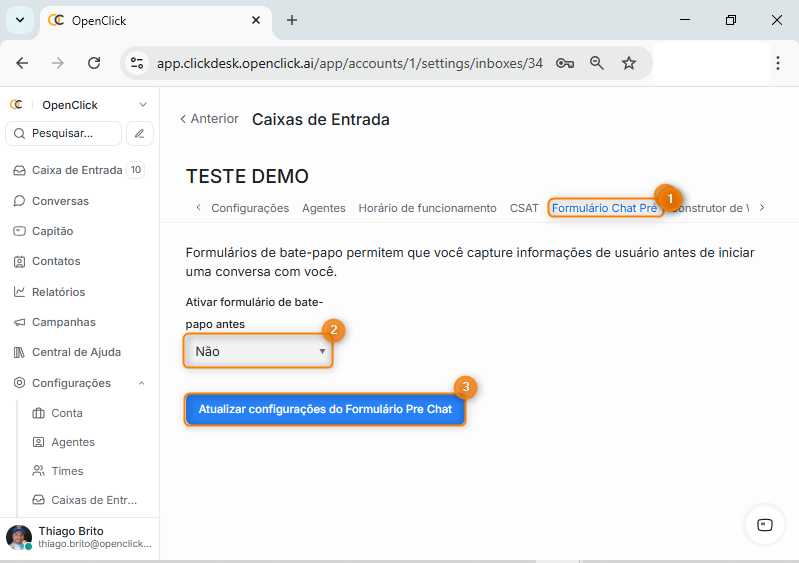
Task: Click Atualizar configurações do Formulário Pre Chat
Action: 325,409
